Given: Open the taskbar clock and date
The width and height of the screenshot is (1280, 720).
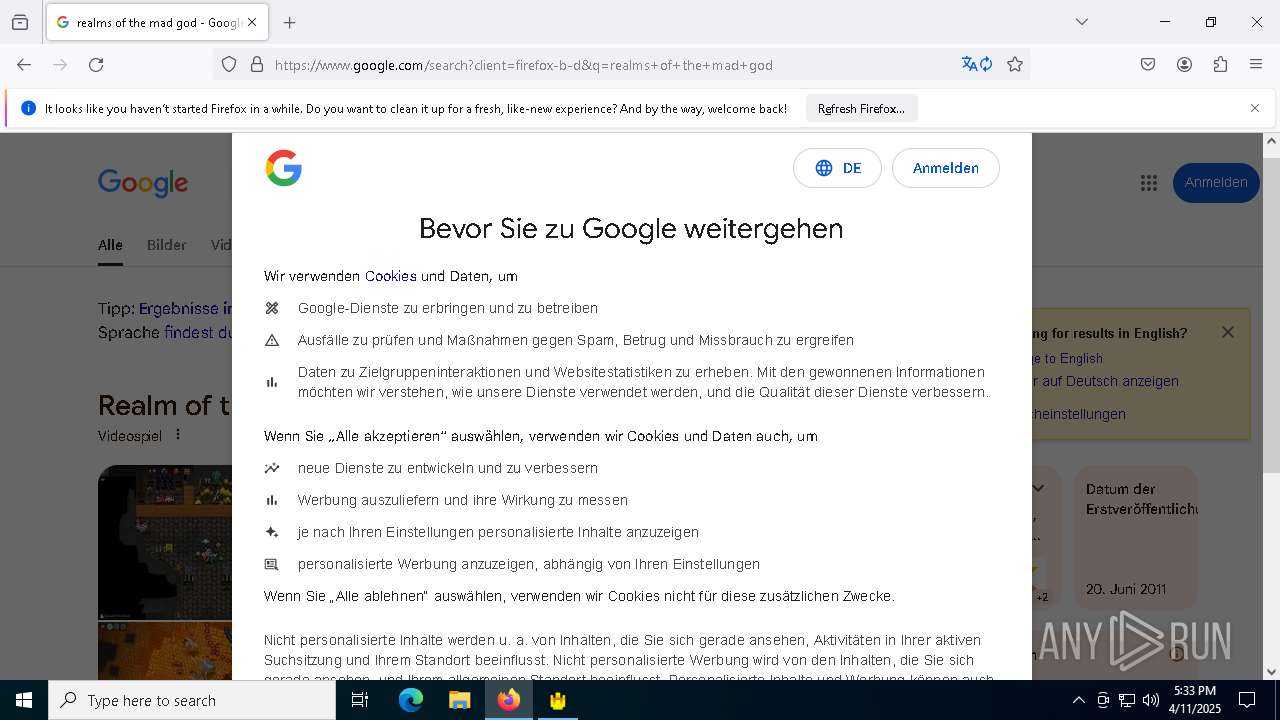Looking at the screenshot, I should 1195,700.
